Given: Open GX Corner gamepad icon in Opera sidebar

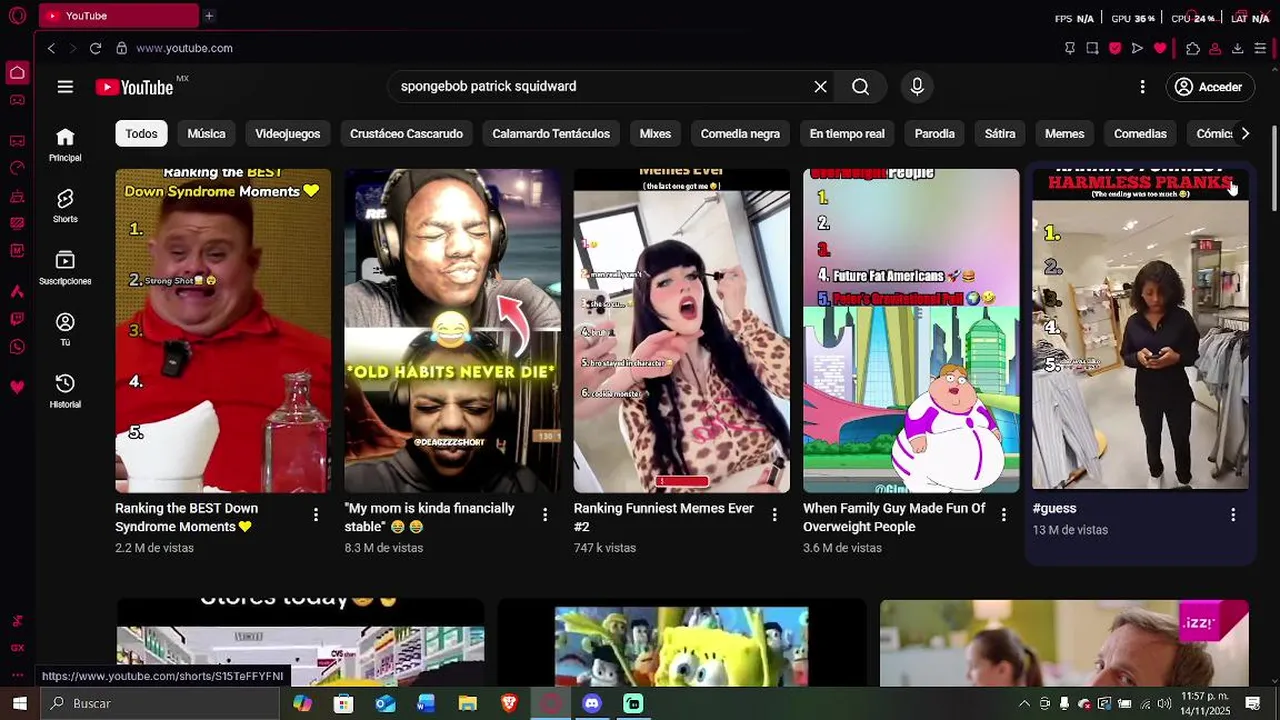Looking at the screenshot, I should (17, 100).
